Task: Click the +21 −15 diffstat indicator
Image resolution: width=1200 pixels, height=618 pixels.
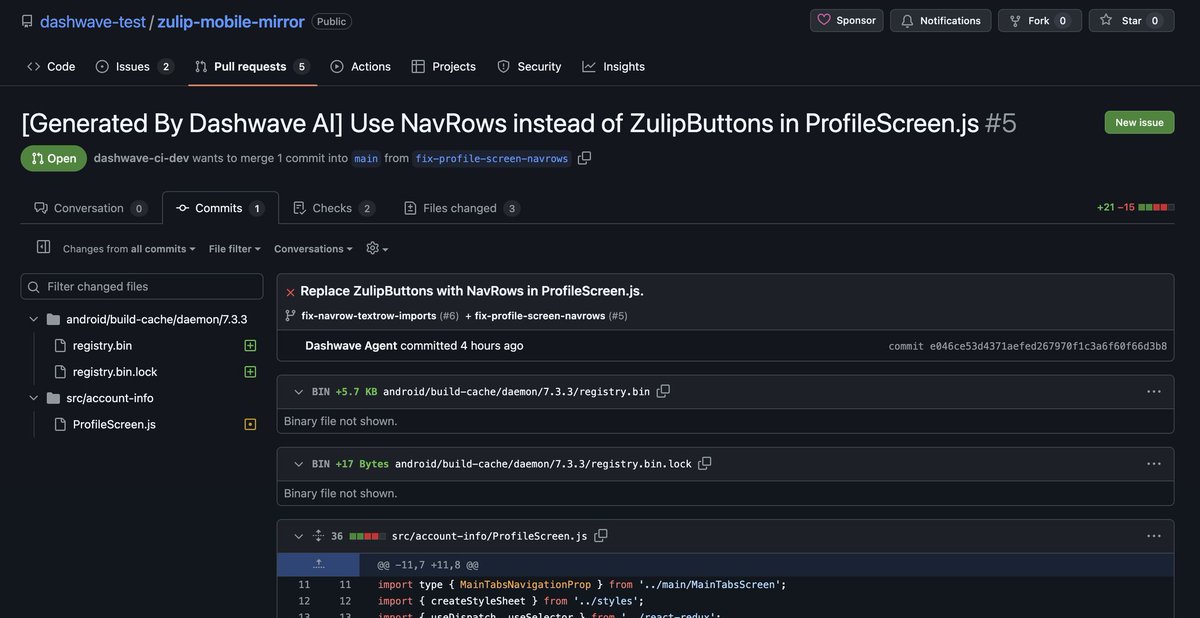Action: click(x=1135, y=207)
